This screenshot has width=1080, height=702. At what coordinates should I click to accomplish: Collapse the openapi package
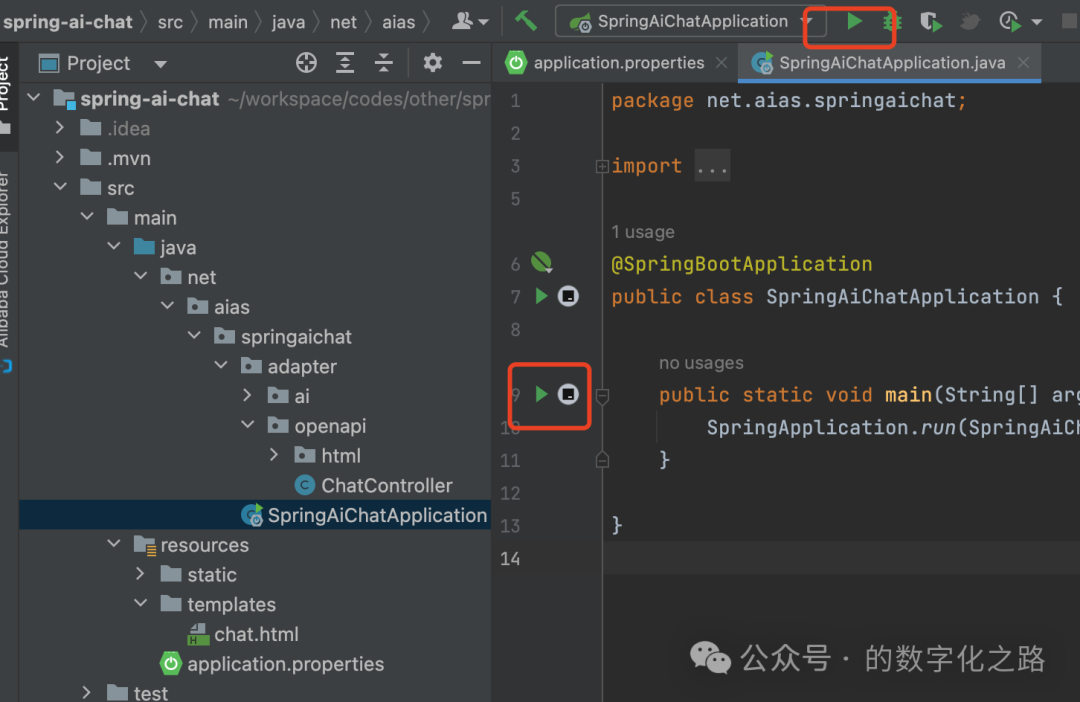pyautogui.click(x=248, y=424)
